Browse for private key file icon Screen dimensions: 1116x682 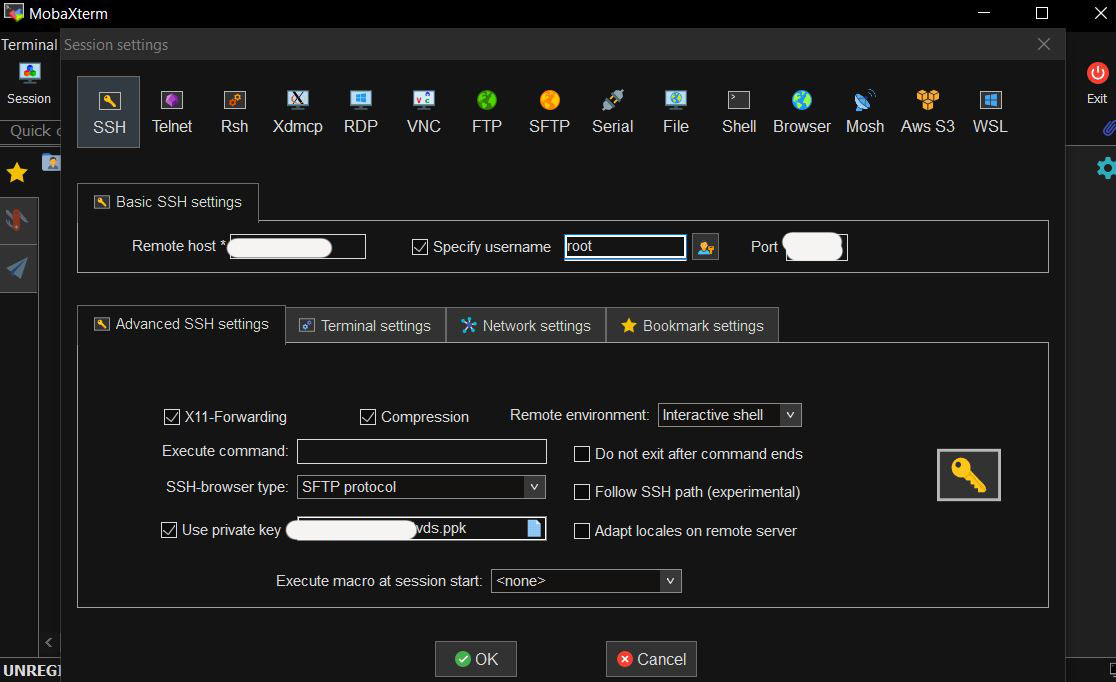tap(534, 528)
